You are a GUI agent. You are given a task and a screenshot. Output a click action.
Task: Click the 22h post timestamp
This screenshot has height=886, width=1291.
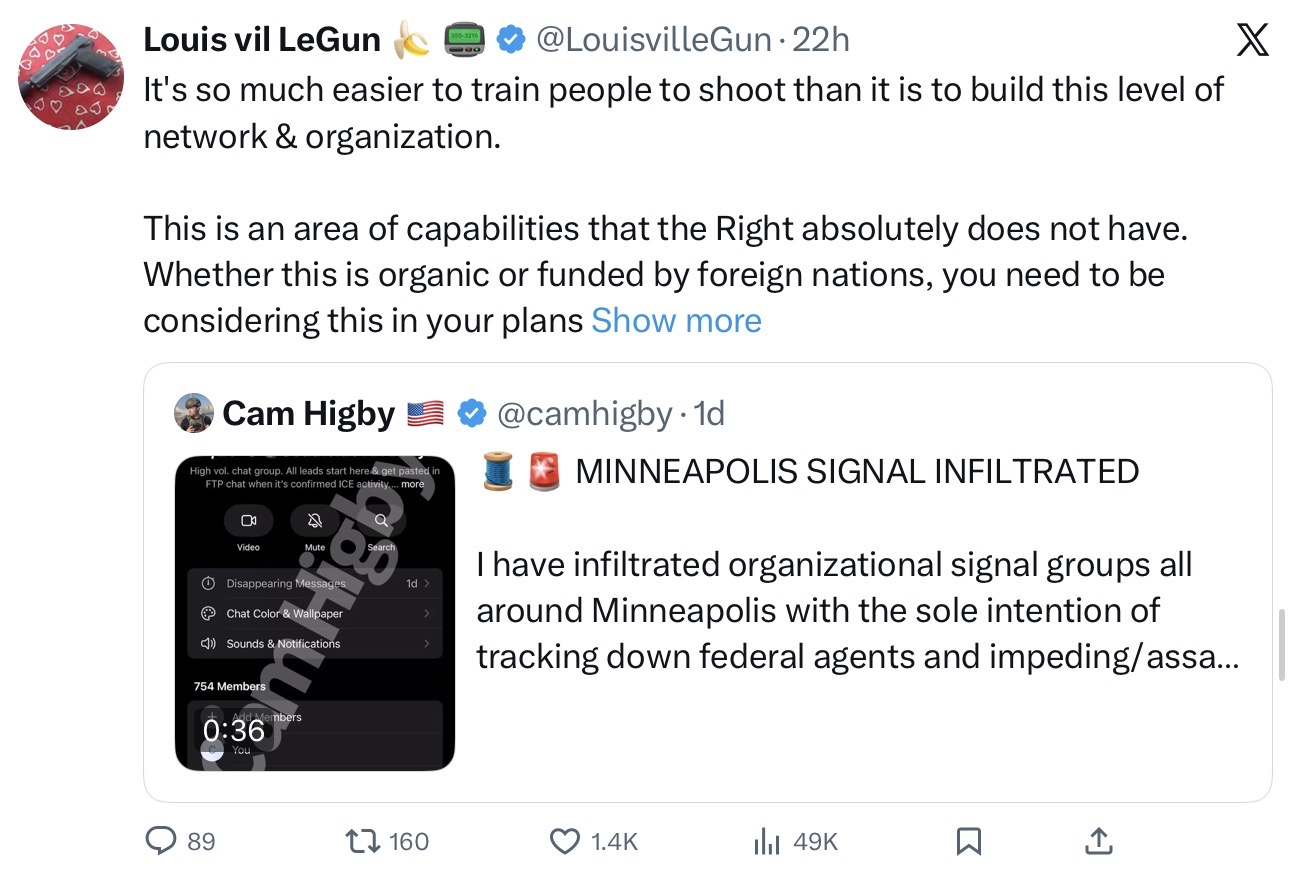[x=821, y=40]
